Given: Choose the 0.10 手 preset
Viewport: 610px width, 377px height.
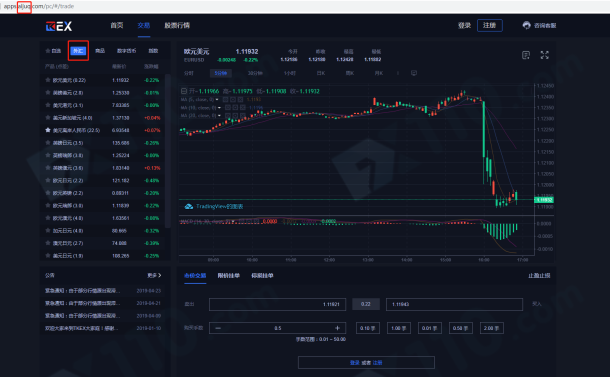Looking at the screenshot, I should [x=368, y=328].
